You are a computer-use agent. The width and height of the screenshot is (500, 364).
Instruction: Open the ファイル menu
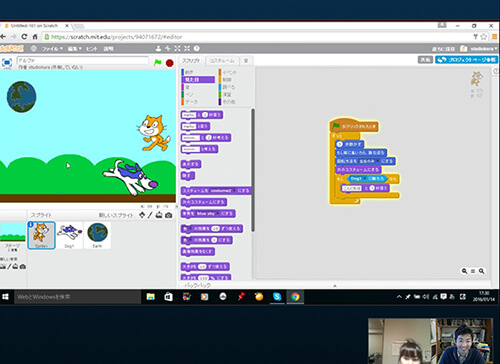52,49
